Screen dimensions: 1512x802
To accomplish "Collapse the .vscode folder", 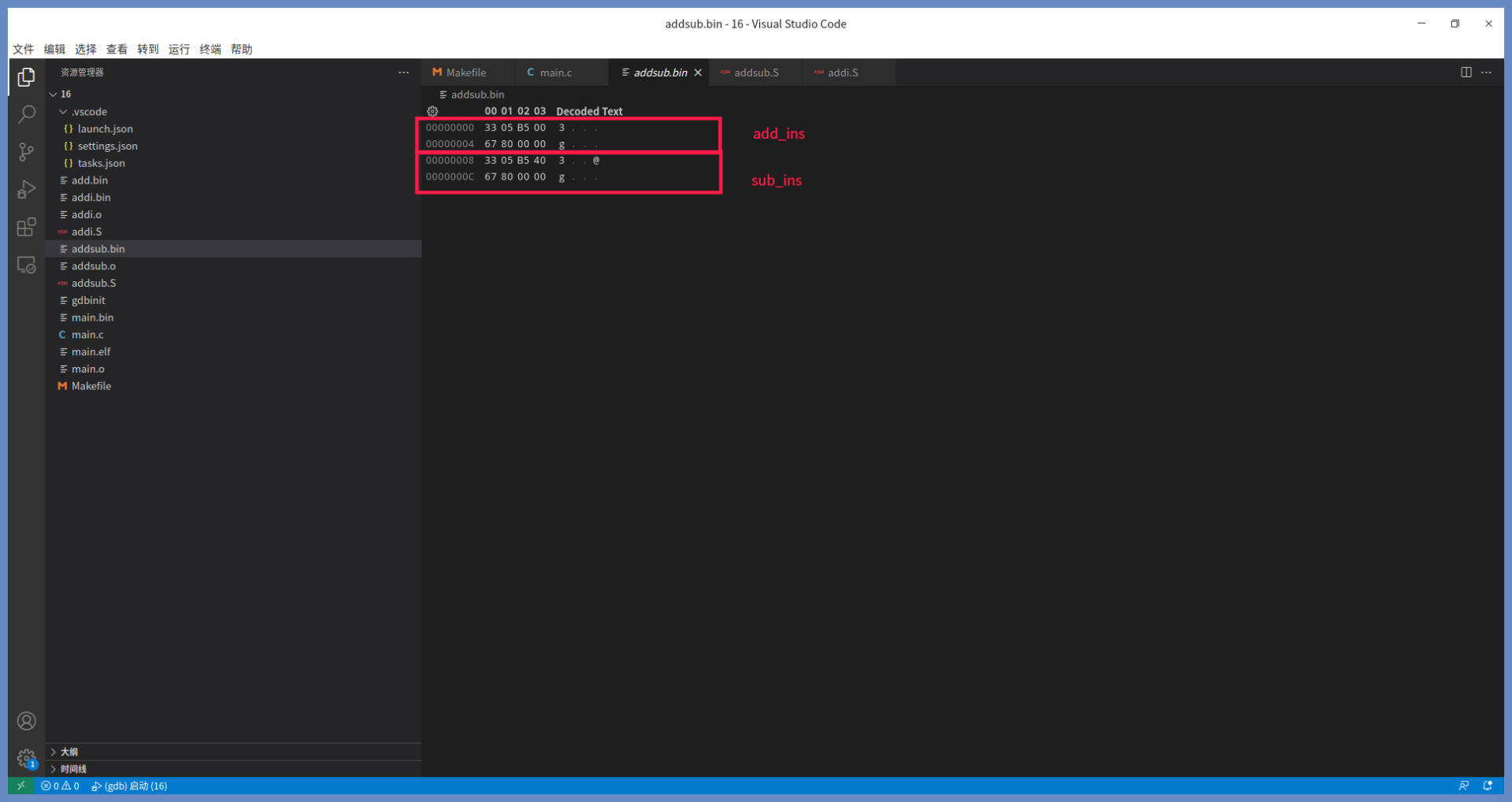I will 64,112.
